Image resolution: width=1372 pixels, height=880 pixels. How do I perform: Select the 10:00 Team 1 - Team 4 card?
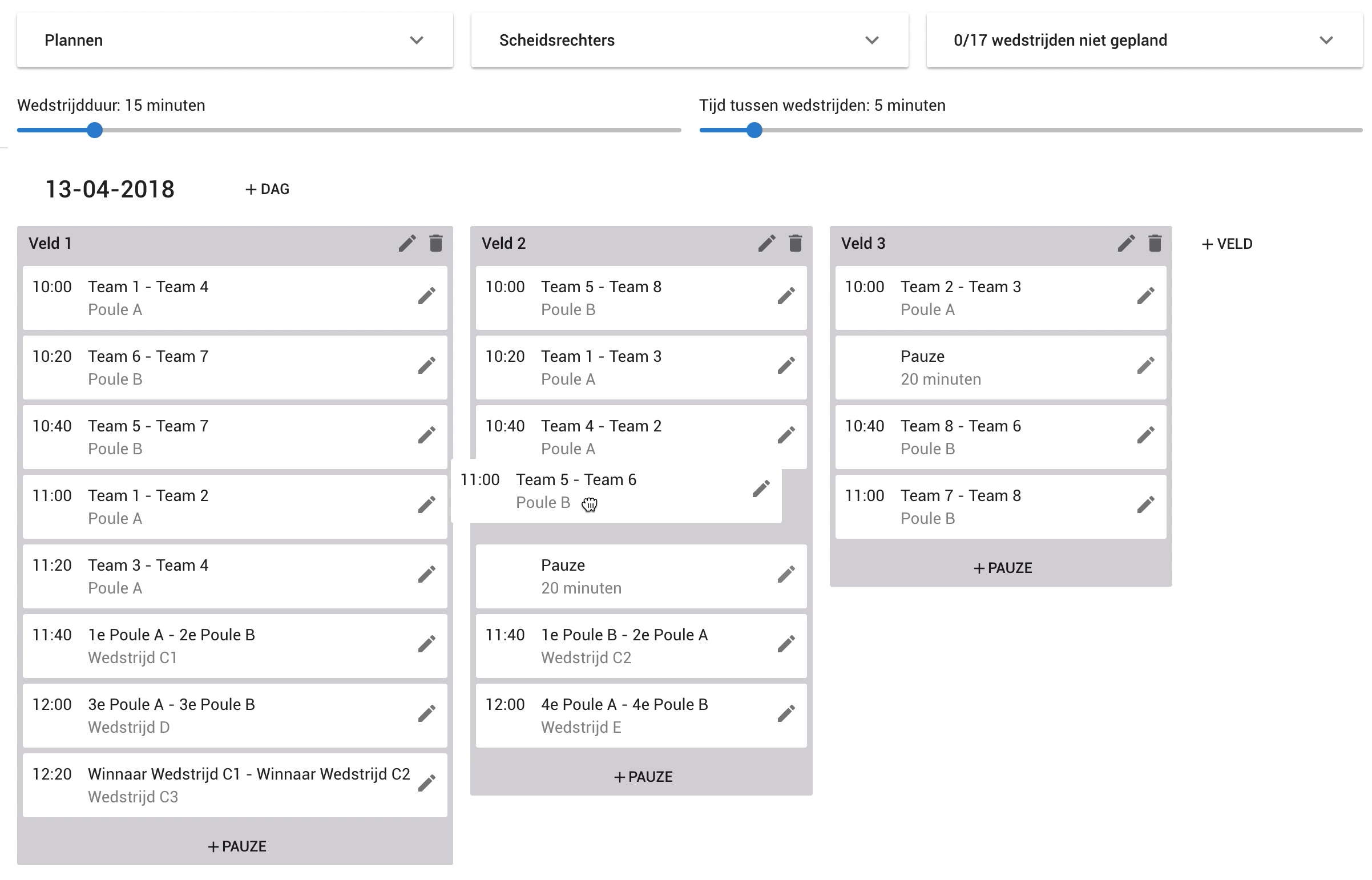pyautogui.click(x=235, y=298)
